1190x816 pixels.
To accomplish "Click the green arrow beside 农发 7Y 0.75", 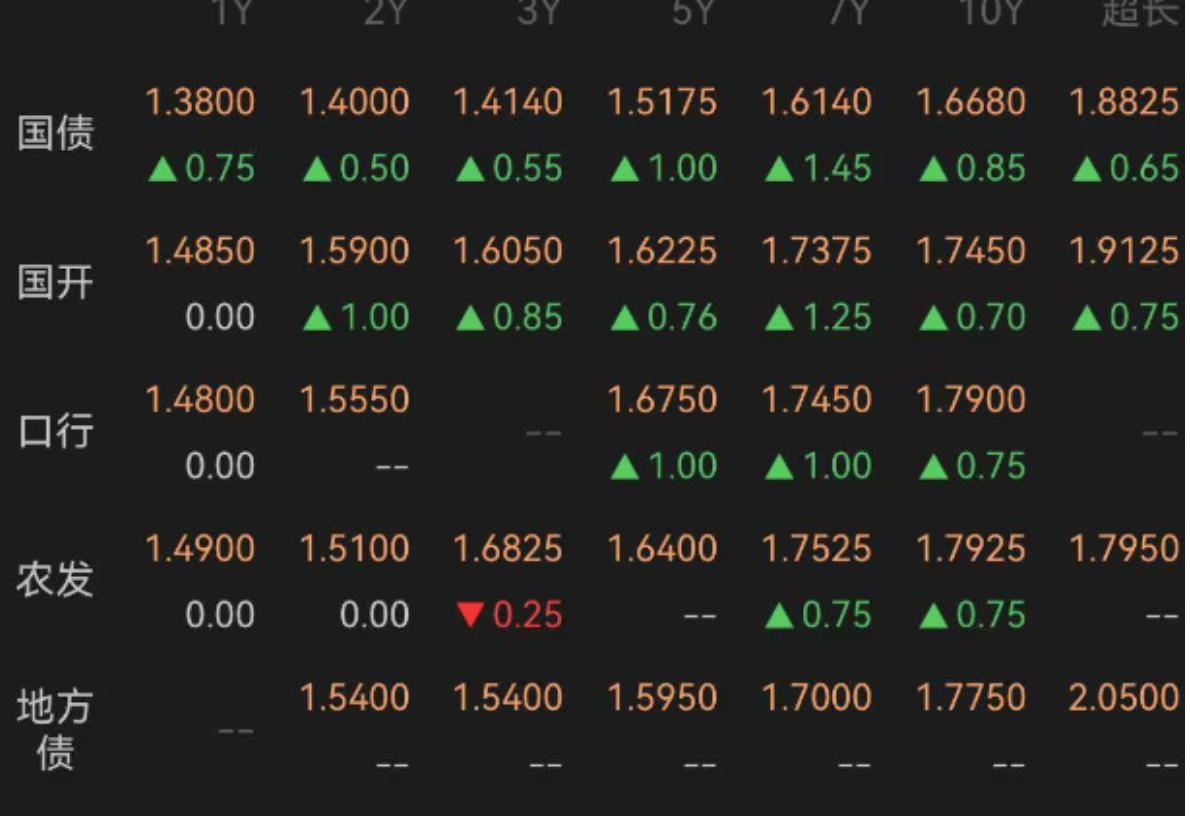I will click(779, 614).
